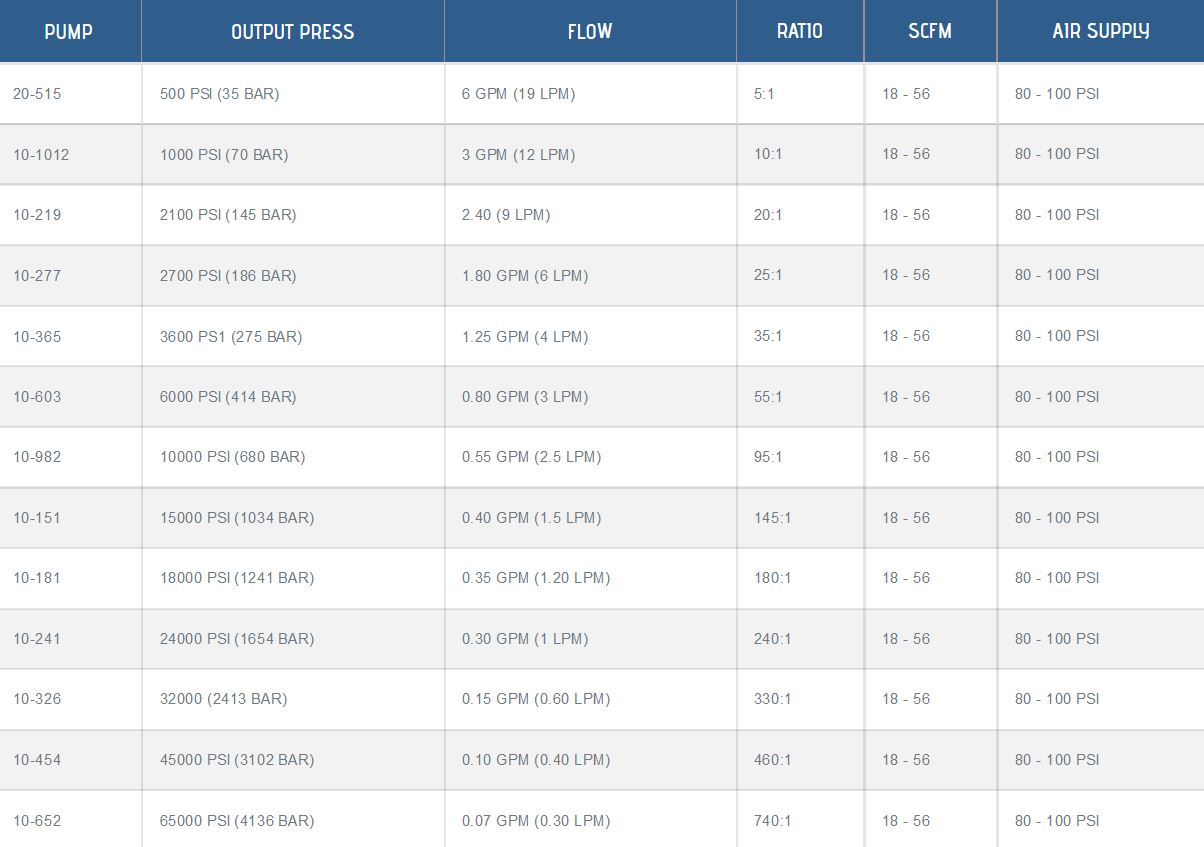Click the 0.80 GPM (3 LPM) flow value
The height and width of the screenshot is (847, 1204).
click(525, 397)
